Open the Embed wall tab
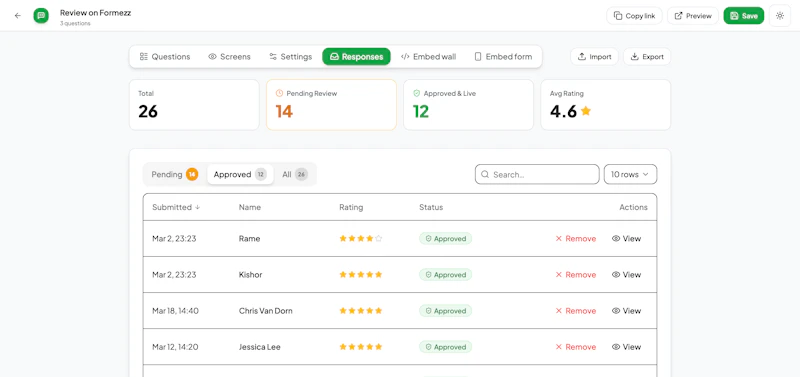The height and width of the screenshot is (377, 800). (429, 57)
